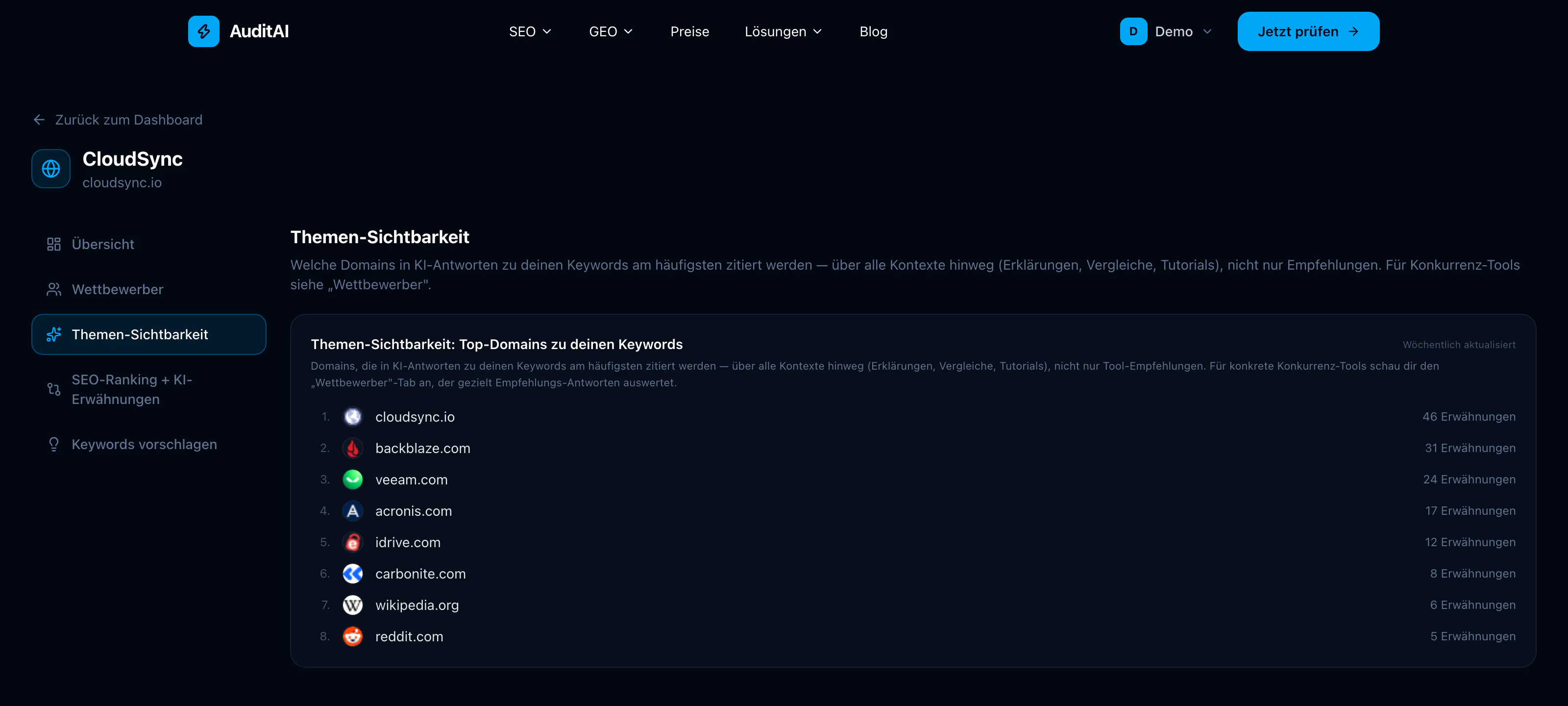
Task: Open the Lösungen dropdown menu
Action: click(783, 31)
